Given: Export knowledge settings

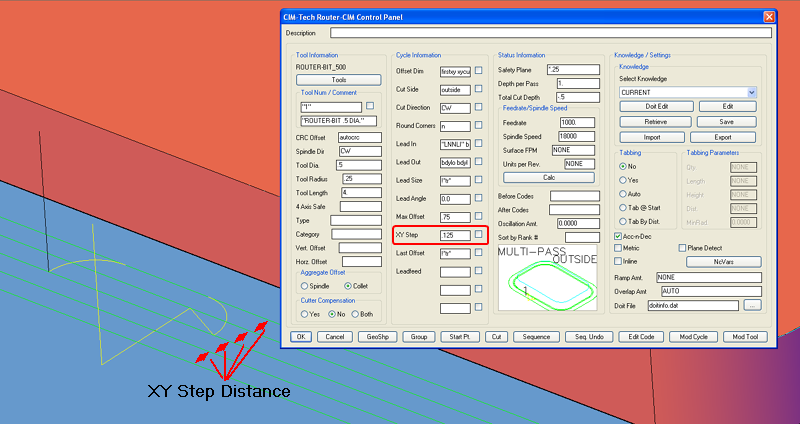Looking at the screenshot, I should point(723,137).
